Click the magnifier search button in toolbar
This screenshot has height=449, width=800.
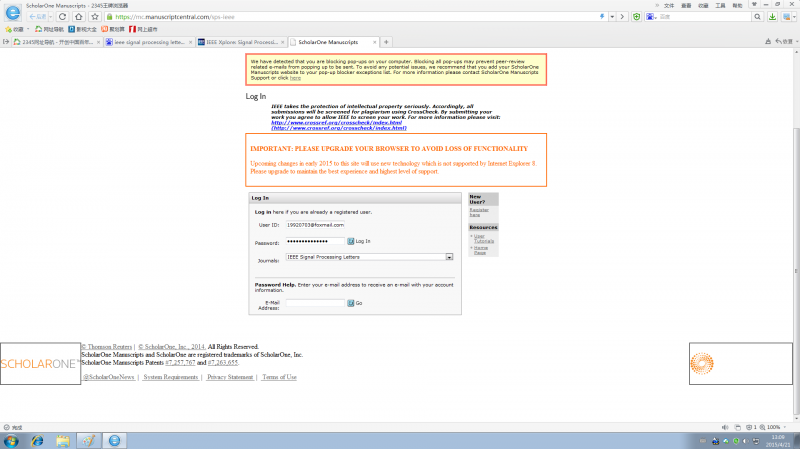pyautogui.click(x=758, y=17)
